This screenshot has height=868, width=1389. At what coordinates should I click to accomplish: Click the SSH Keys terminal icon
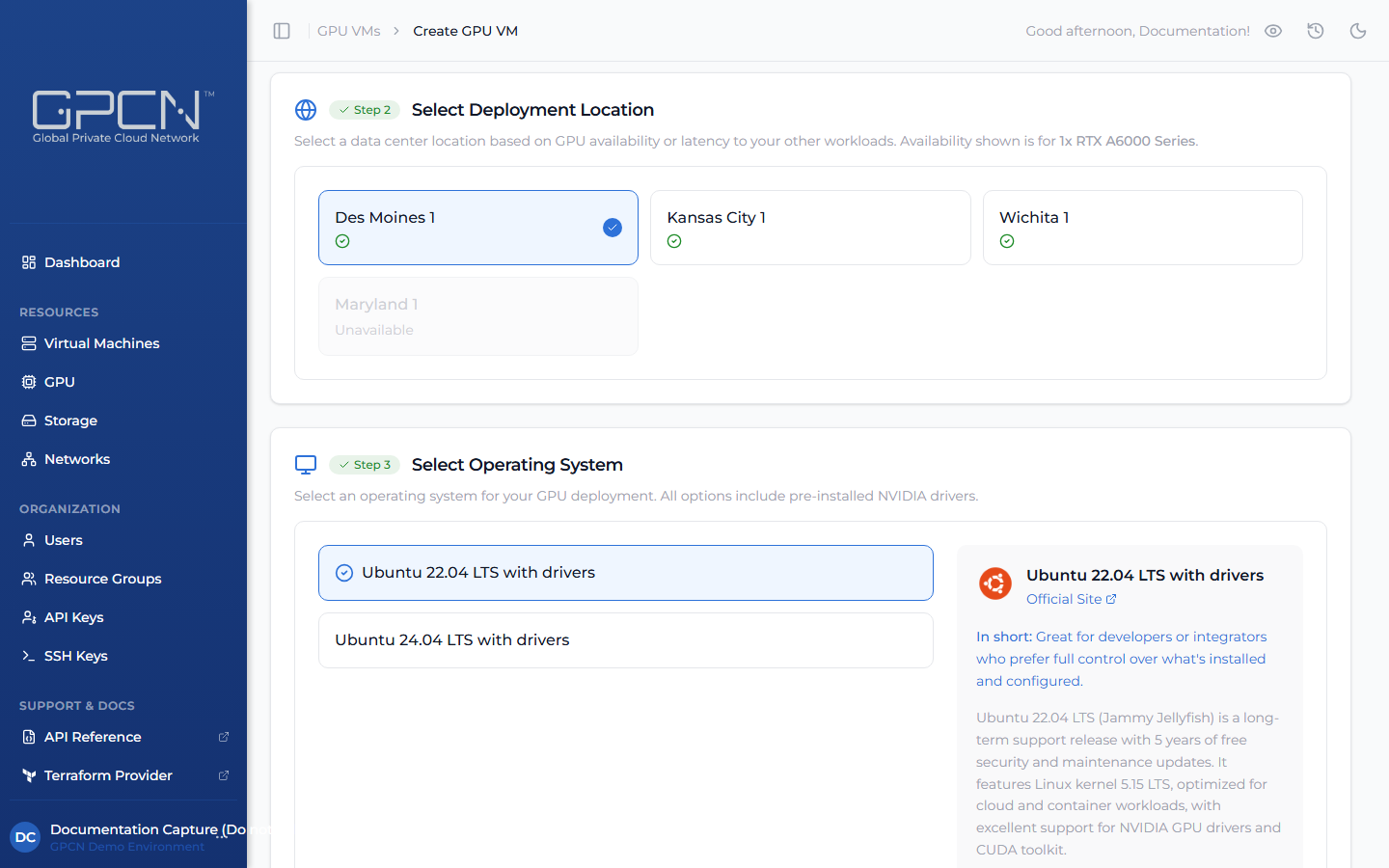point(29,656)
